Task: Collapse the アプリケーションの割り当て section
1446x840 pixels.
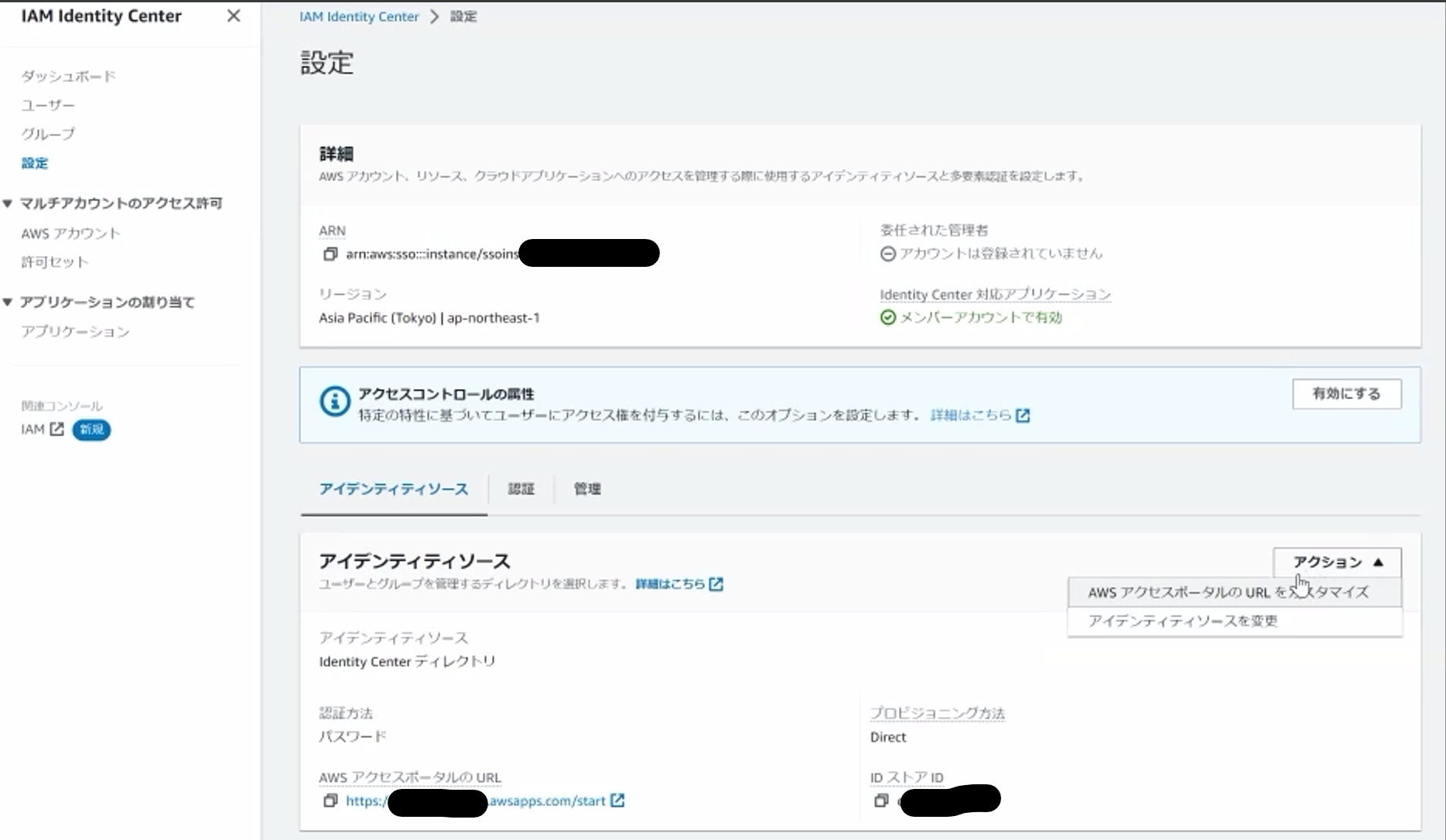Action: (8, 302)
